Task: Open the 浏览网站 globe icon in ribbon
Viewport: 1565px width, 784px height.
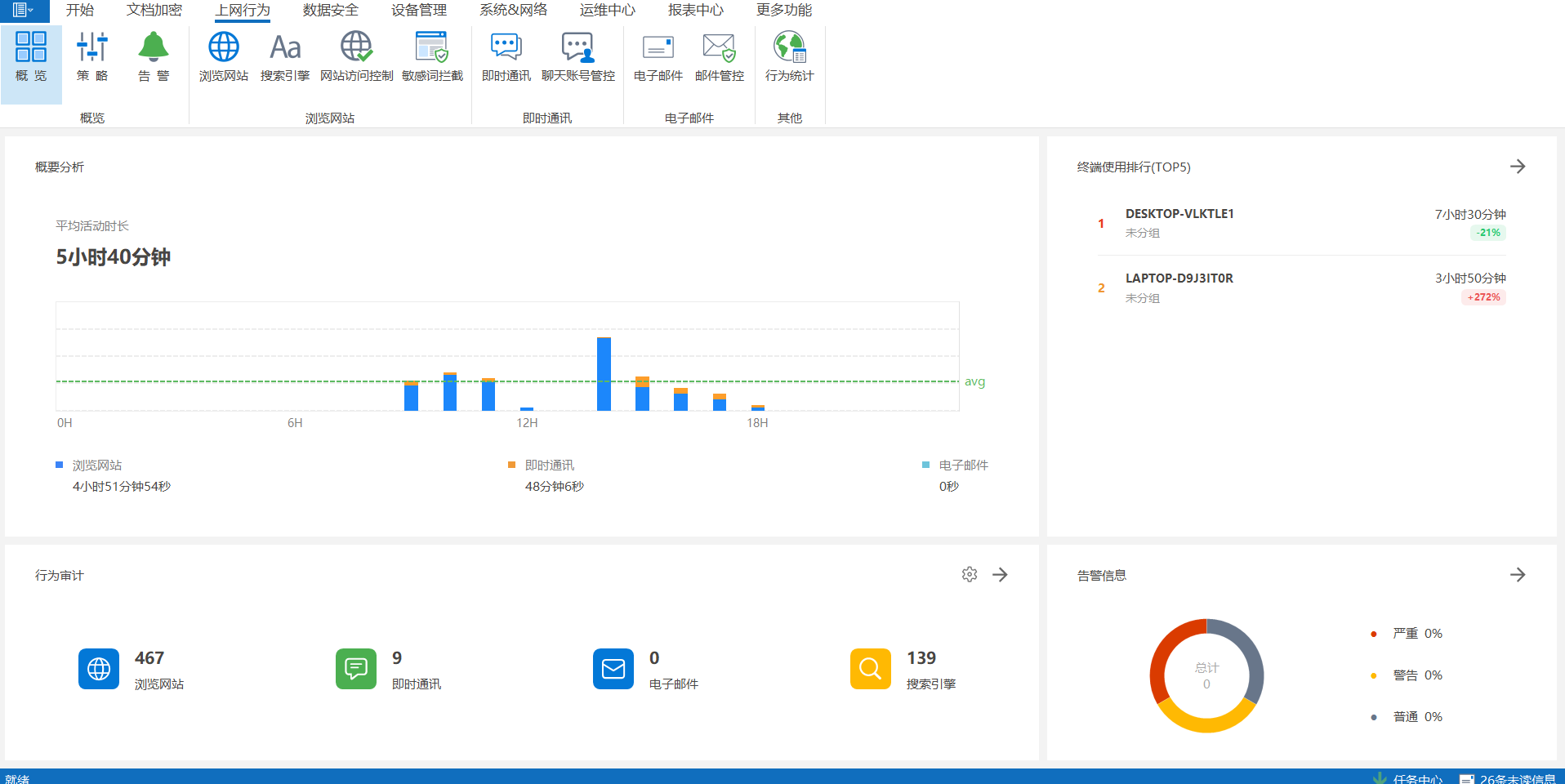Action: [x=224, y=57]
